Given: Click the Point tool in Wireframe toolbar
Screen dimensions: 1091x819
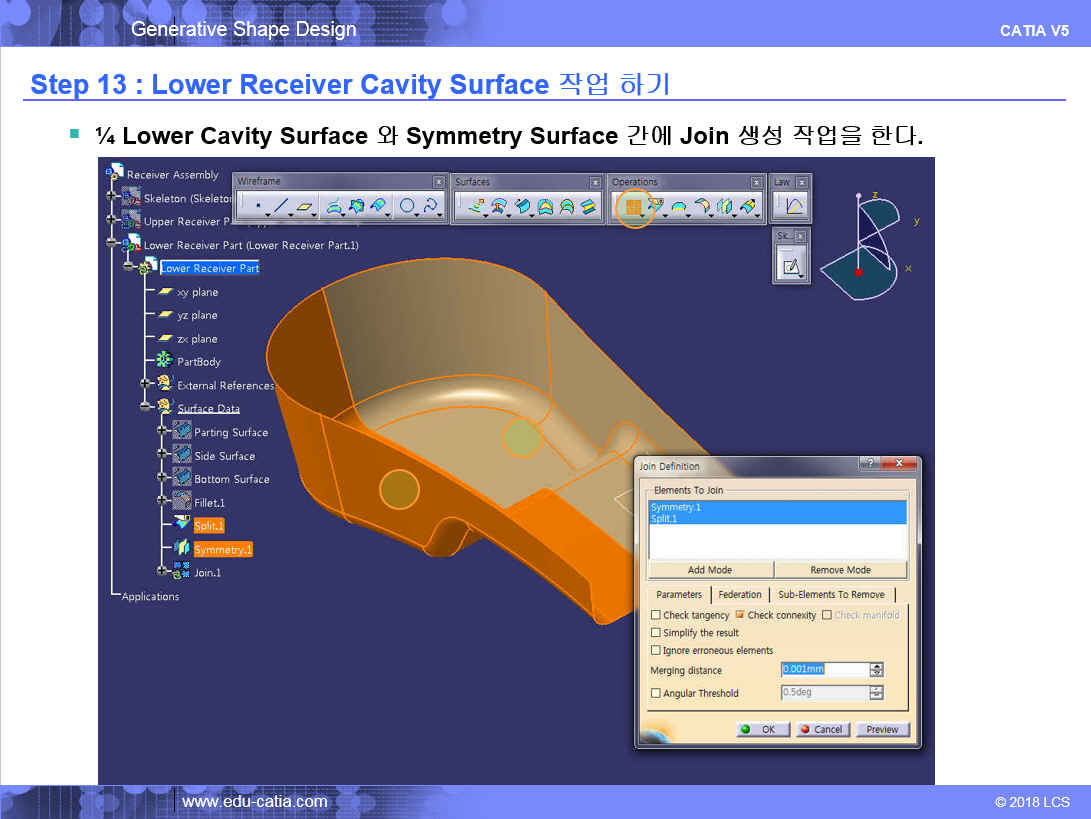Looking at the screenshot, I should (x=258, y=207).
